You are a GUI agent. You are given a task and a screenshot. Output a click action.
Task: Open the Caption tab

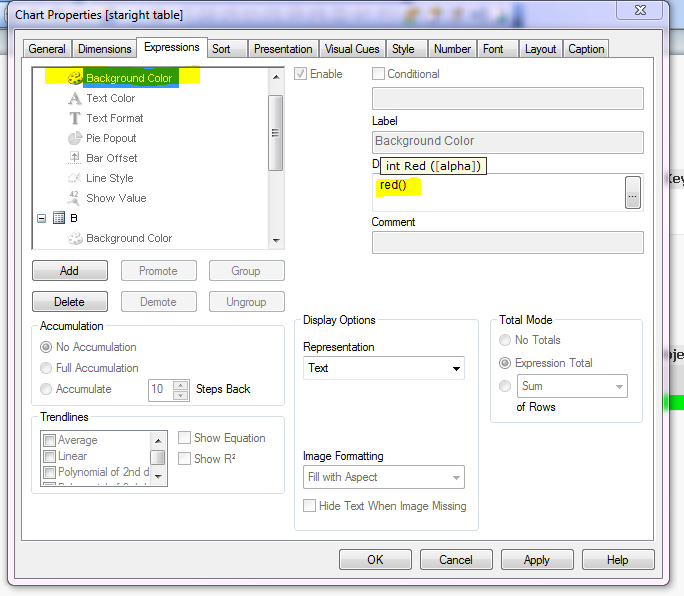pyautogui.click(x=586, y=49)
